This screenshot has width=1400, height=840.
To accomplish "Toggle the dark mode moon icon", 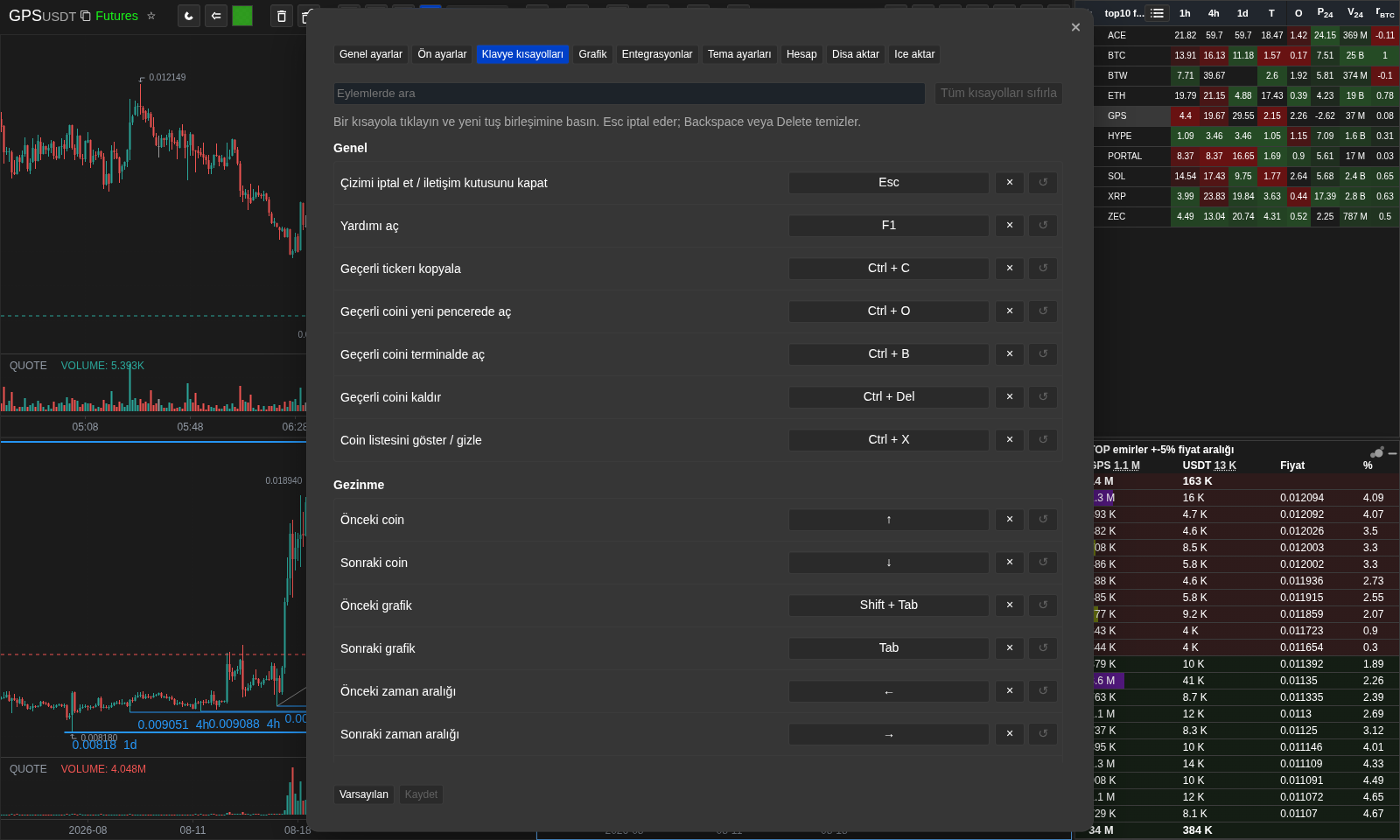I will [189, 16].
